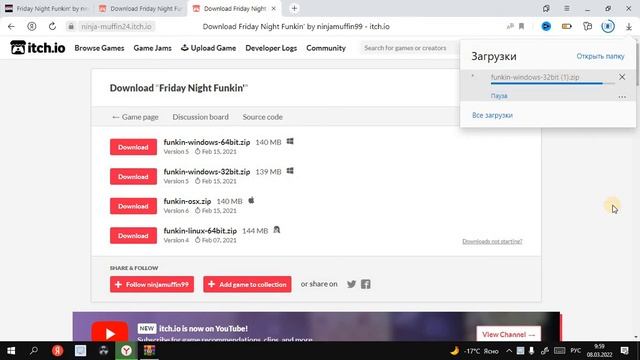Go to the itch.io home logo
Image resolution: width=640 pixels, height=360 pixels.
click(38, 48)
